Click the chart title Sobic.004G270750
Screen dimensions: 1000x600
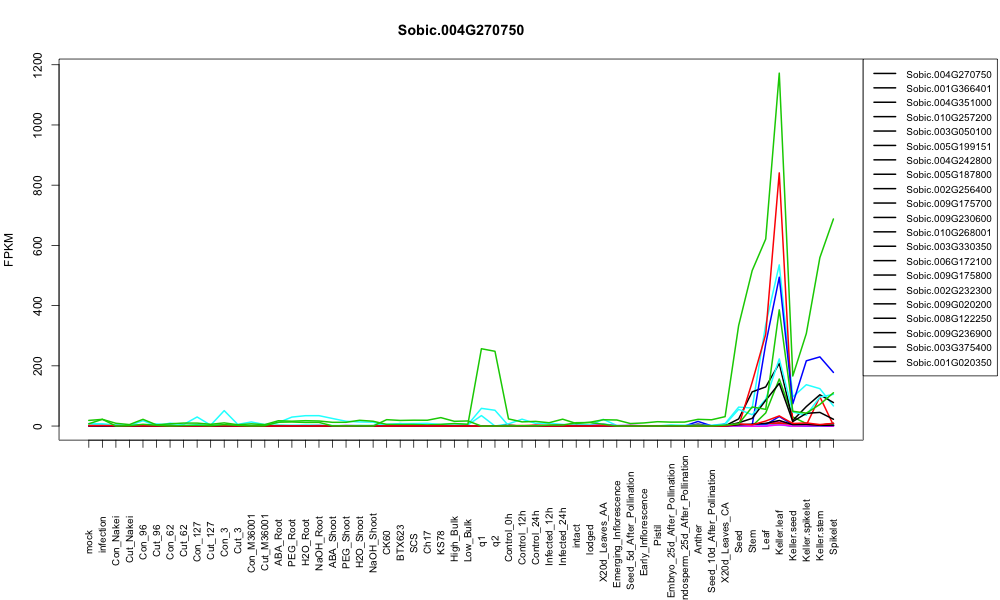[460, 31]
